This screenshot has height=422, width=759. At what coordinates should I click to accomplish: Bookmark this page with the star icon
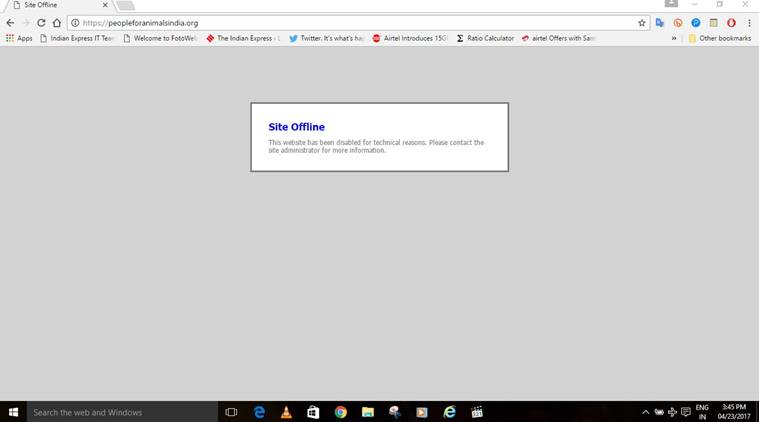click(642, 23)
